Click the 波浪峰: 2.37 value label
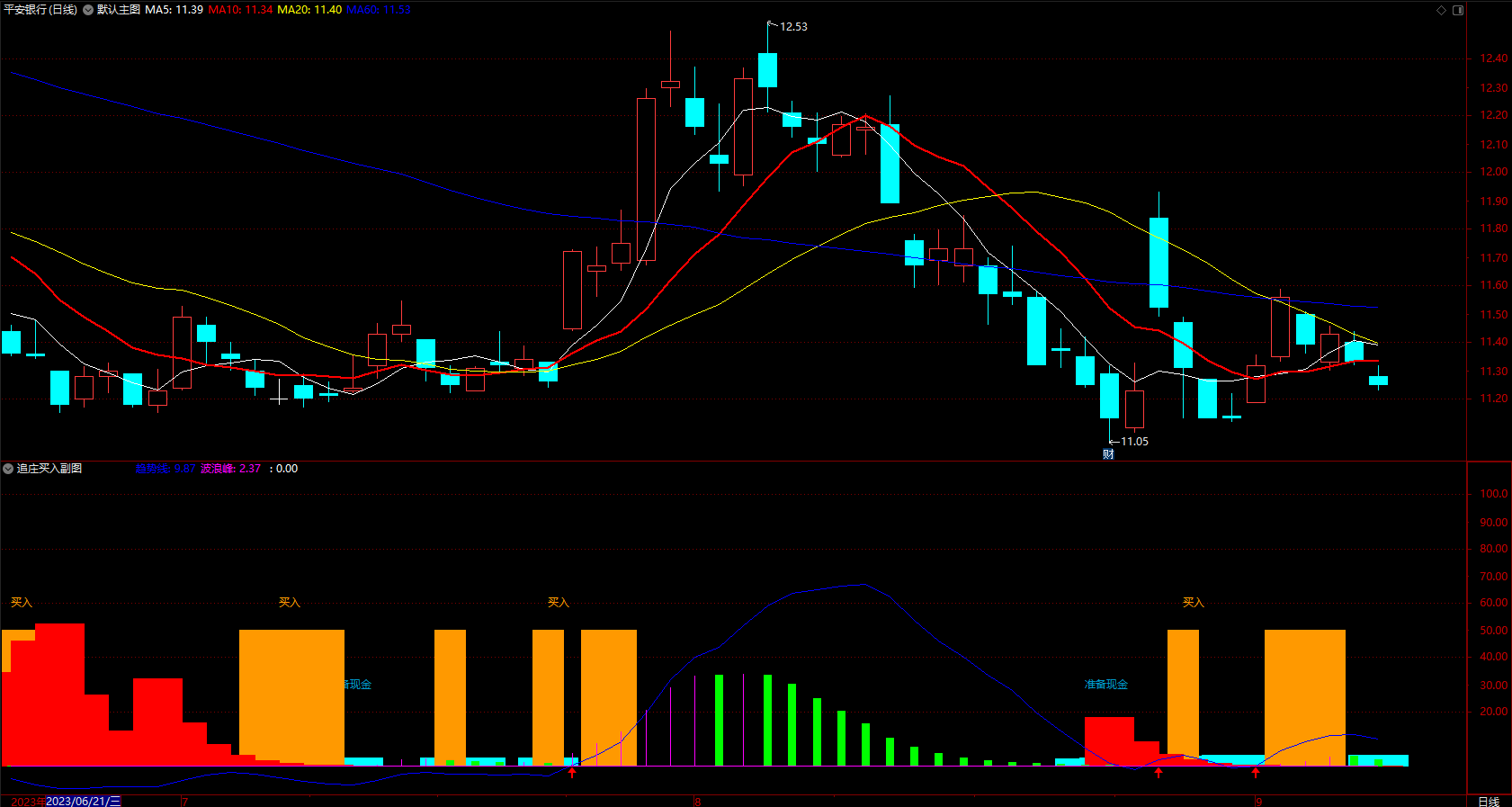Viewport: 1512px width, 807px height. click(230, 469)
